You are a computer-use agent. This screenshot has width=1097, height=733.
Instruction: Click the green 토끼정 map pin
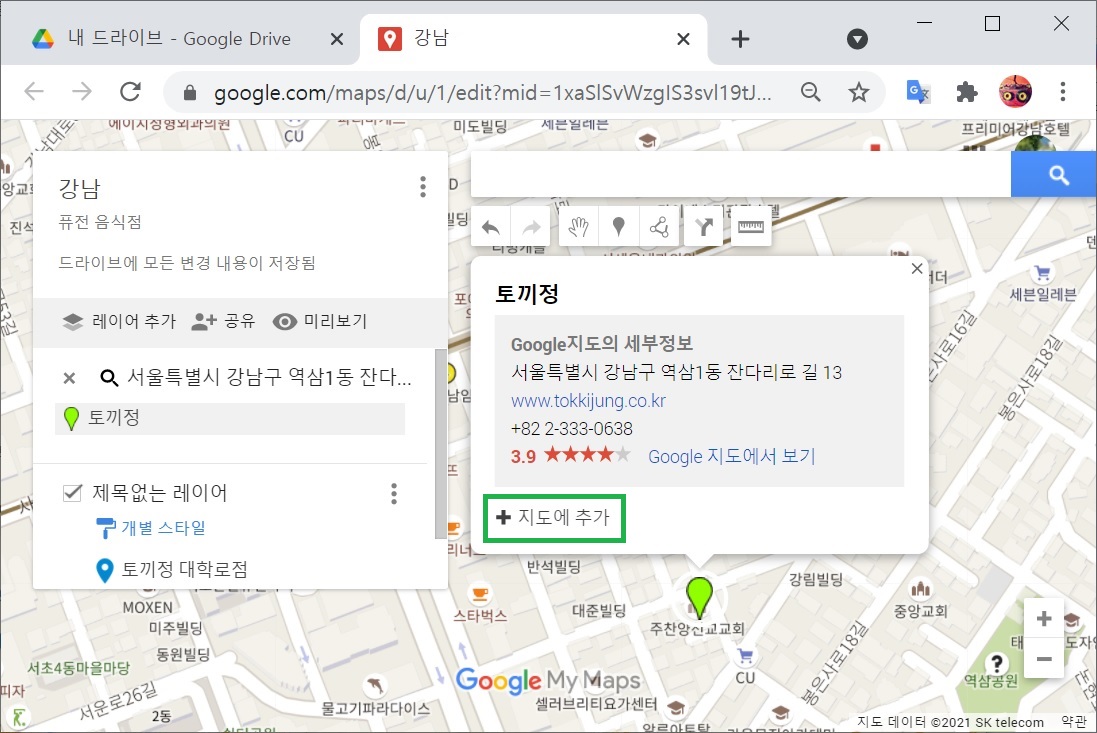pyautogui.click(x=699, y=597)
